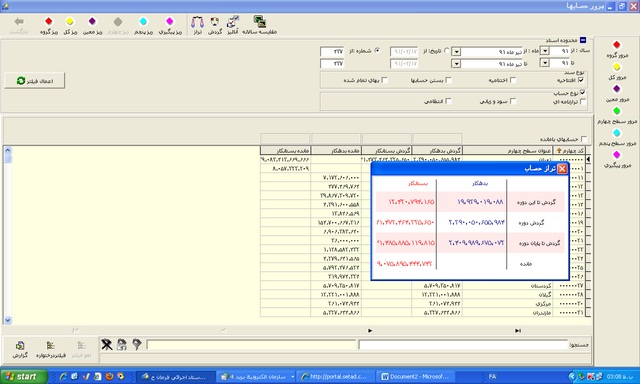Click the last record navigation arrow

518,331
